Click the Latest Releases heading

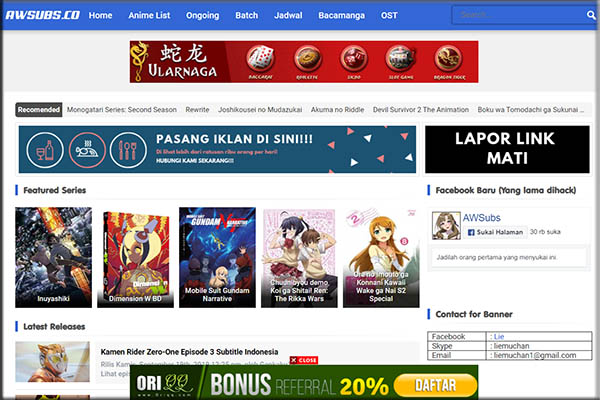point(54,327)
